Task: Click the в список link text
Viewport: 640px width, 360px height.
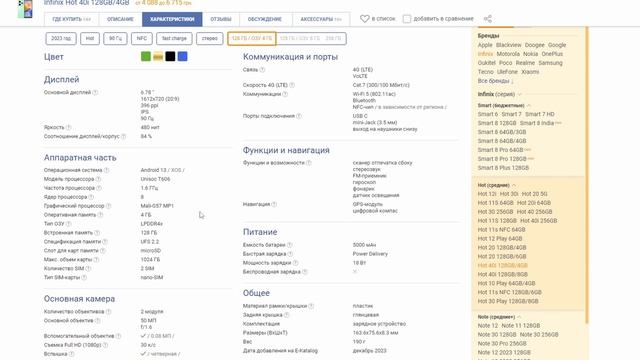Action: point(383,19)
